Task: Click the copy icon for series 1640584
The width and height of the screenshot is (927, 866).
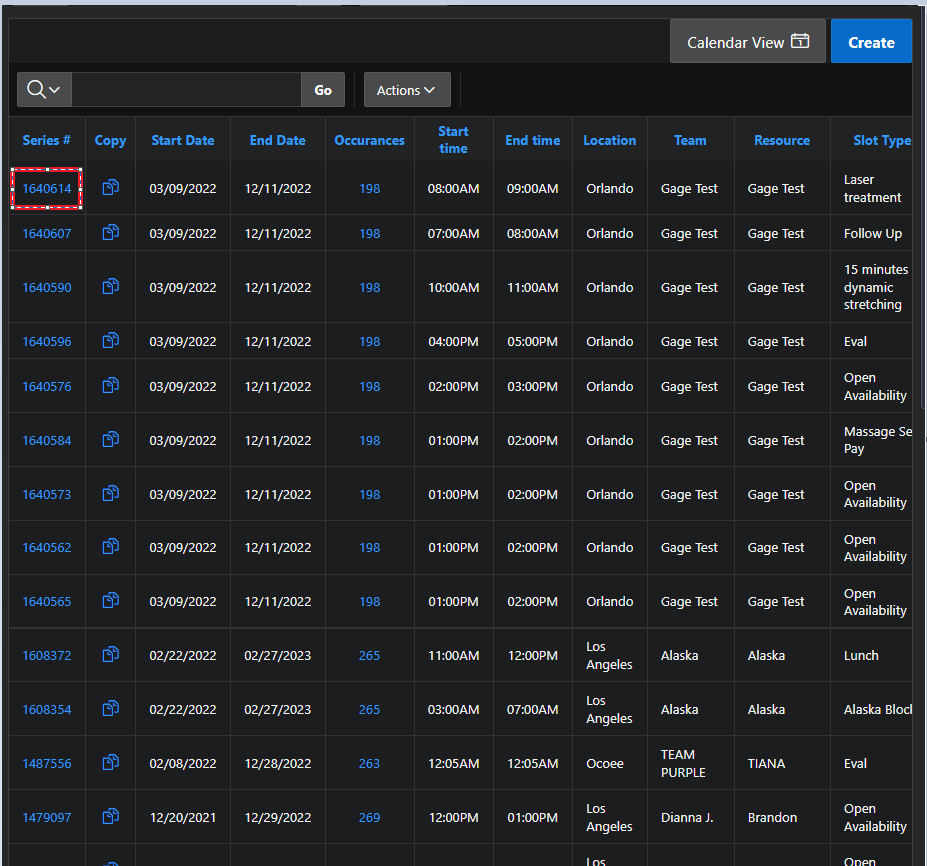Action: 110,440
